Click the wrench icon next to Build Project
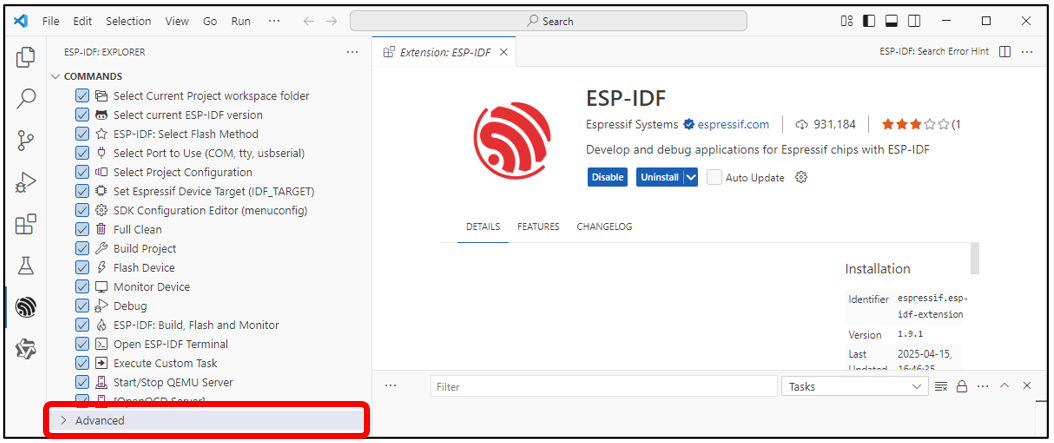 click(x=102, y=249)
